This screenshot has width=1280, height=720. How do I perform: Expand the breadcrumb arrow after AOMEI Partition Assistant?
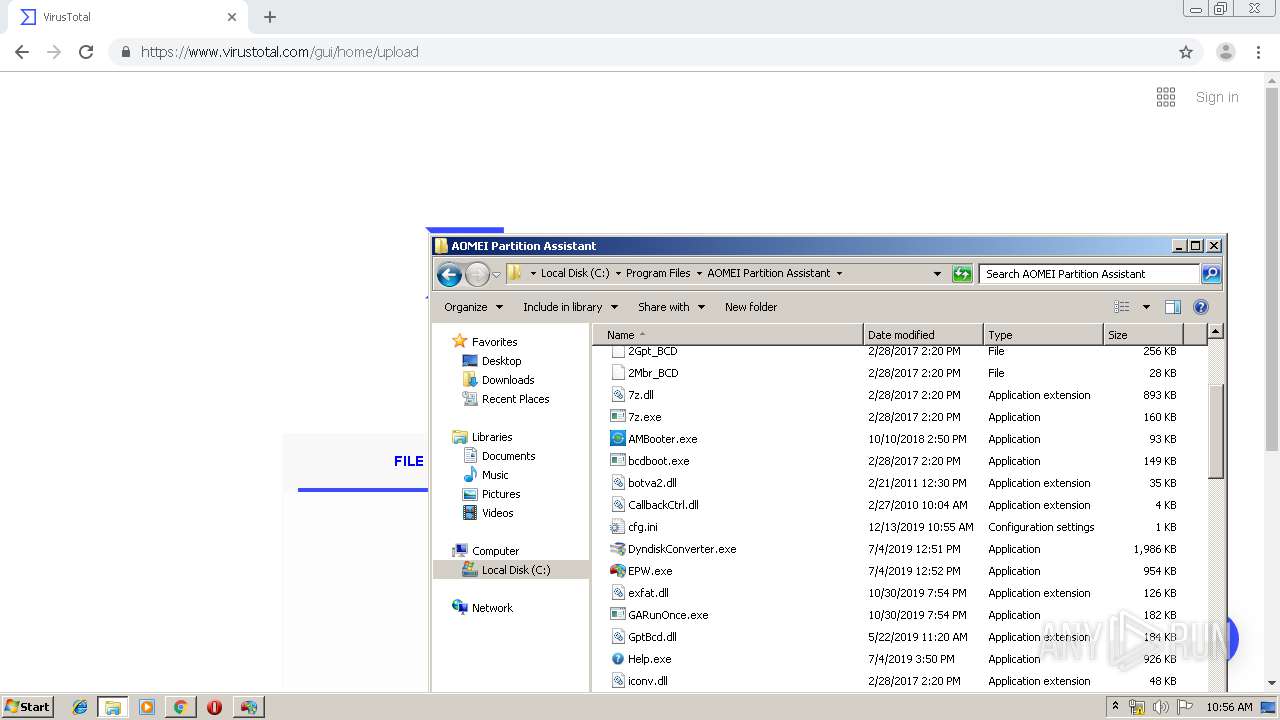[x=839, y=273]
